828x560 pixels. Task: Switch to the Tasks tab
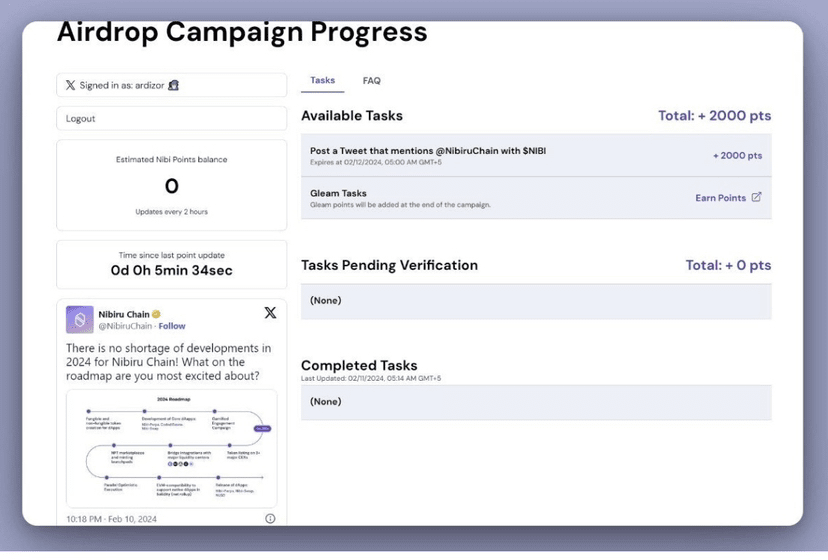pyautogui.click(x=322, y=80)
